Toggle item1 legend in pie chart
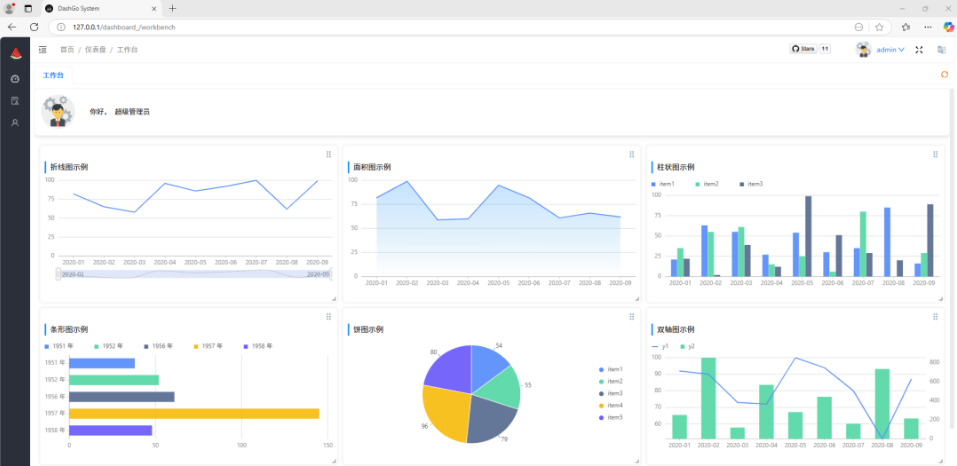The image size is (958, 466). click(x=611, y=370)
